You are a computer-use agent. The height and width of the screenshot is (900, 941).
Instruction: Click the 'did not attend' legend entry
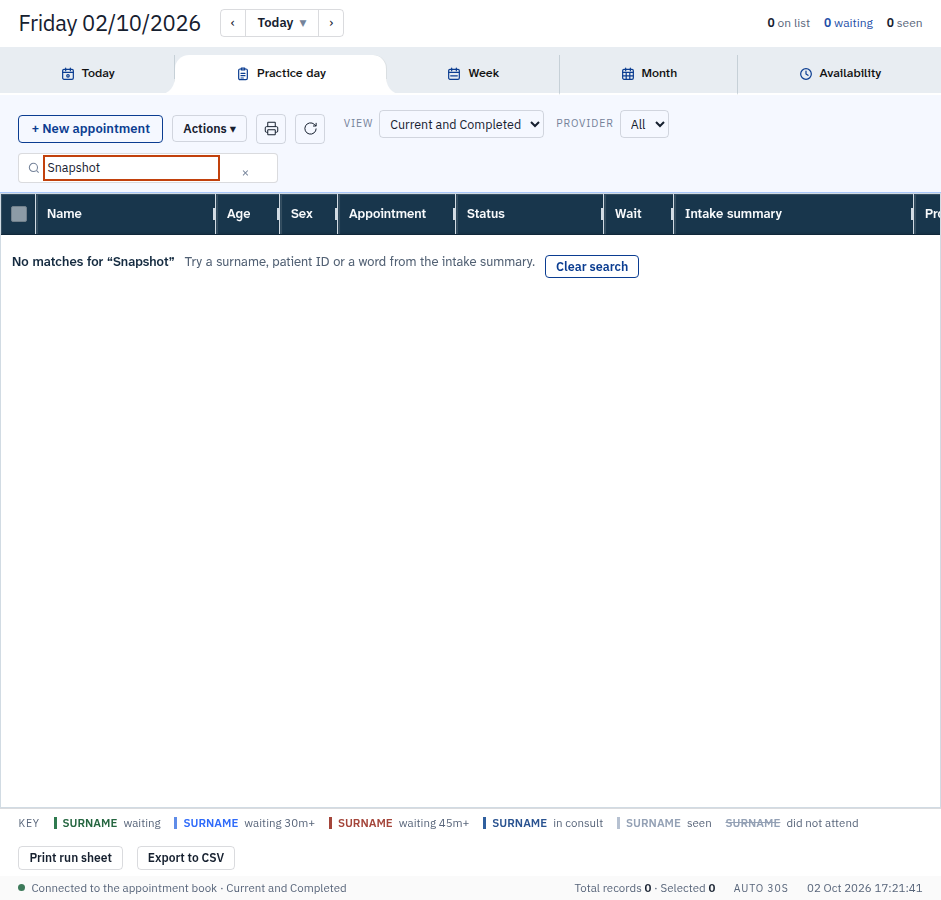coord(792,823)
